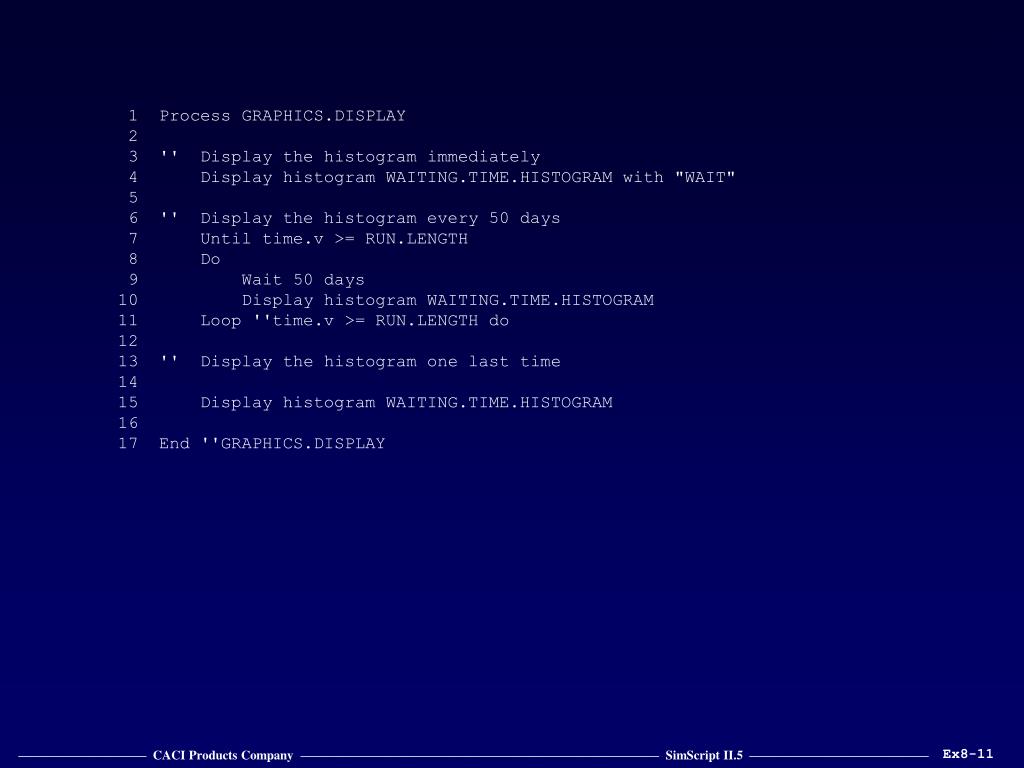Click line 'Until time.v >= RUN.LENGTH'
Screen dimensions: 1024x768
pyautogui.click(x=334, y=239)
